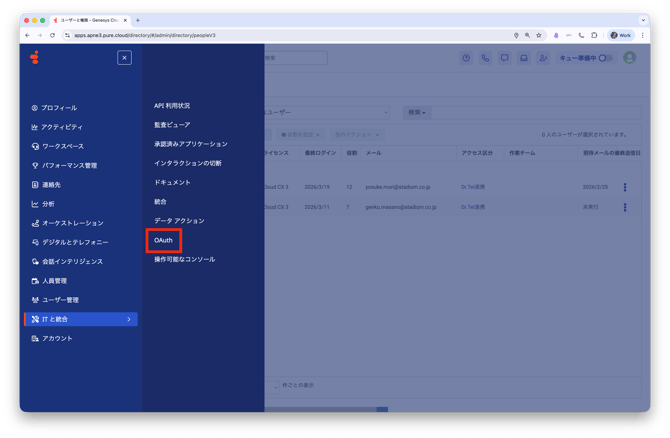The width and height of the screenshot is (670, 438).
Task: Open 会話インテリジェンス menu entry
Action: 68,262
